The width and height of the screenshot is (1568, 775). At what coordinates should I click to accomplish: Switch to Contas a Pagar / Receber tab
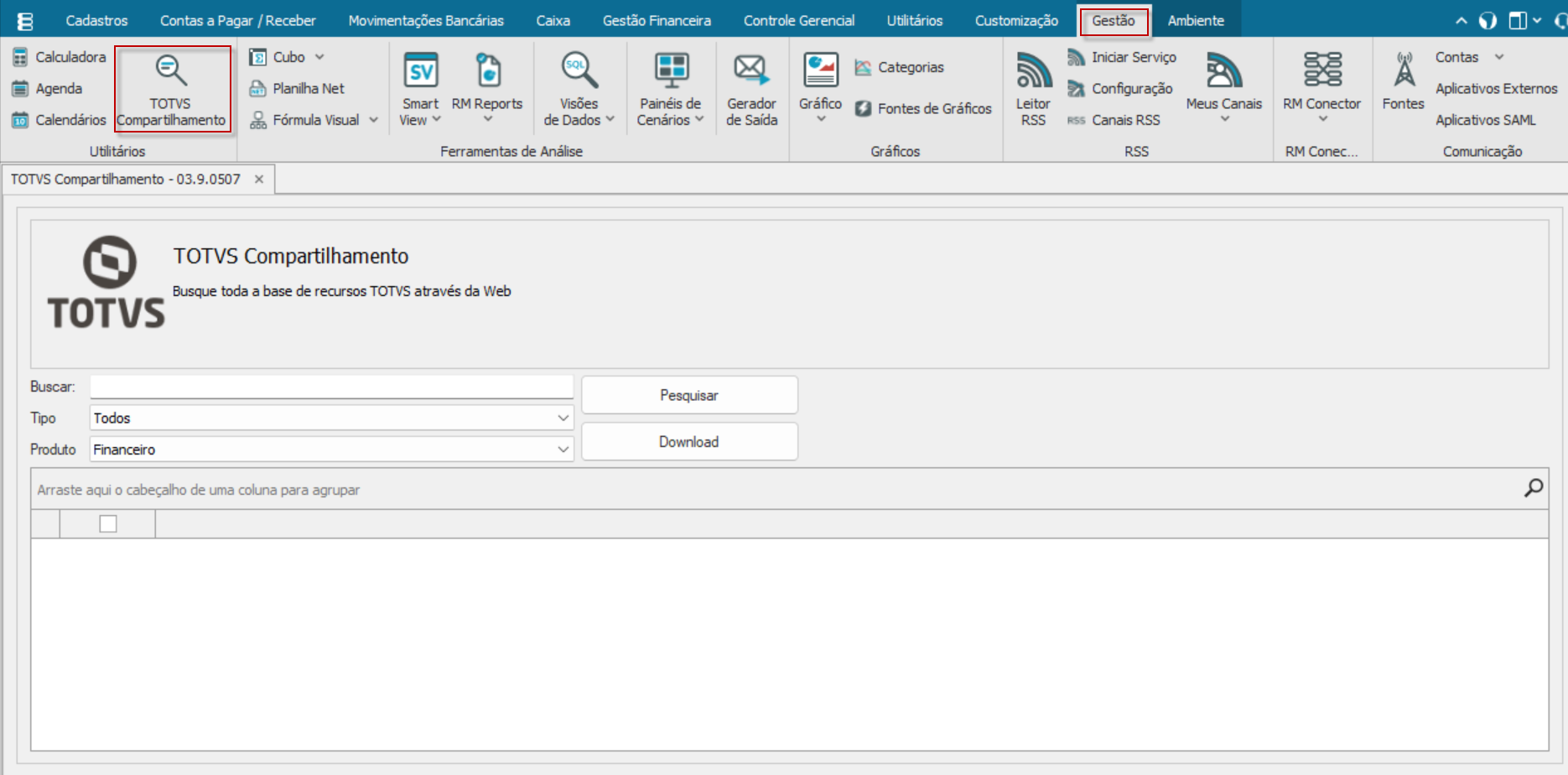(238, 21)
